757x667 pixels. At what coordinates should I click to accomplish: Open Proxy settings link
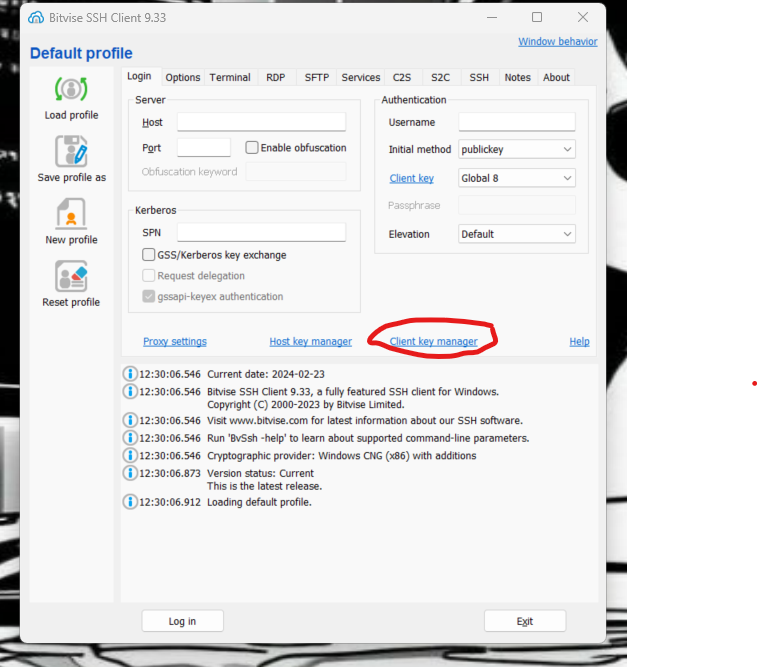coord(175,342)
